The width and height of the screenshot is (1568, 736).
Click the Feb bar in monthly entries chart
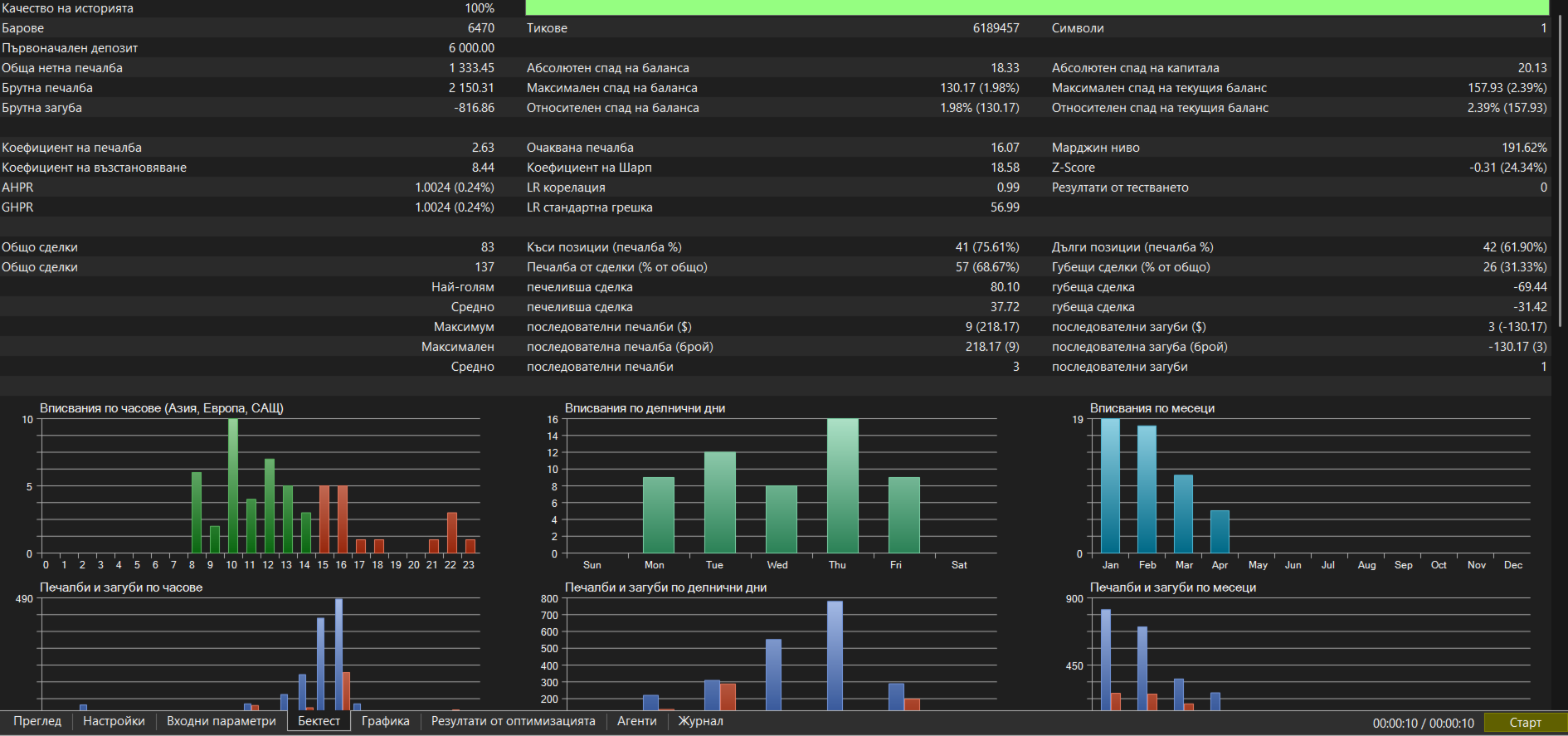[1147, 490]
